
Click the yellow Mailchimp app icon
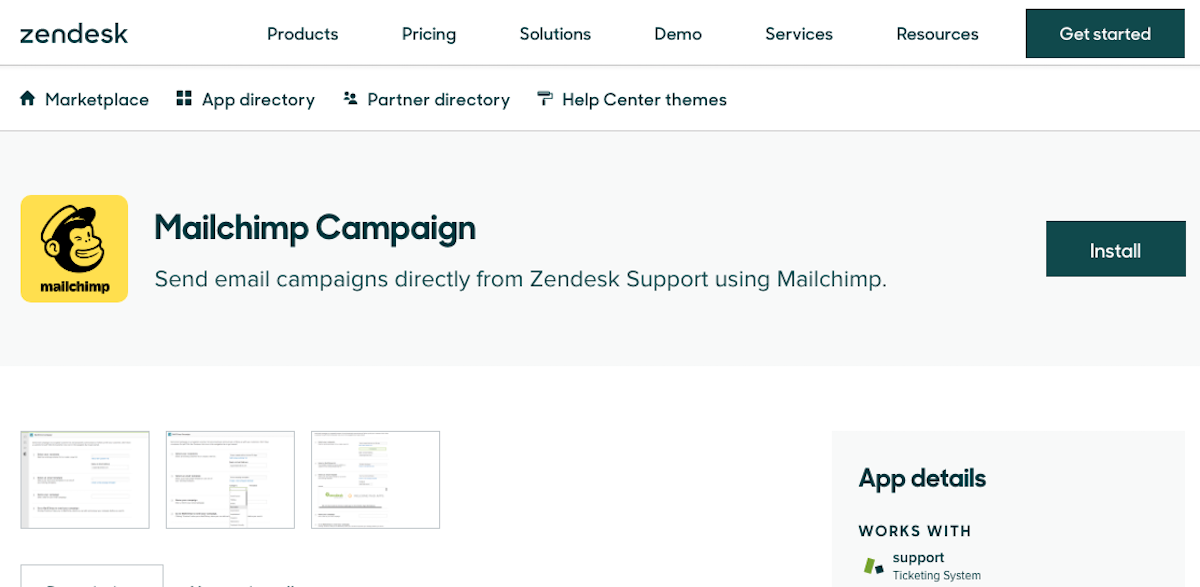pyautogui.click(x=74, y=248)
